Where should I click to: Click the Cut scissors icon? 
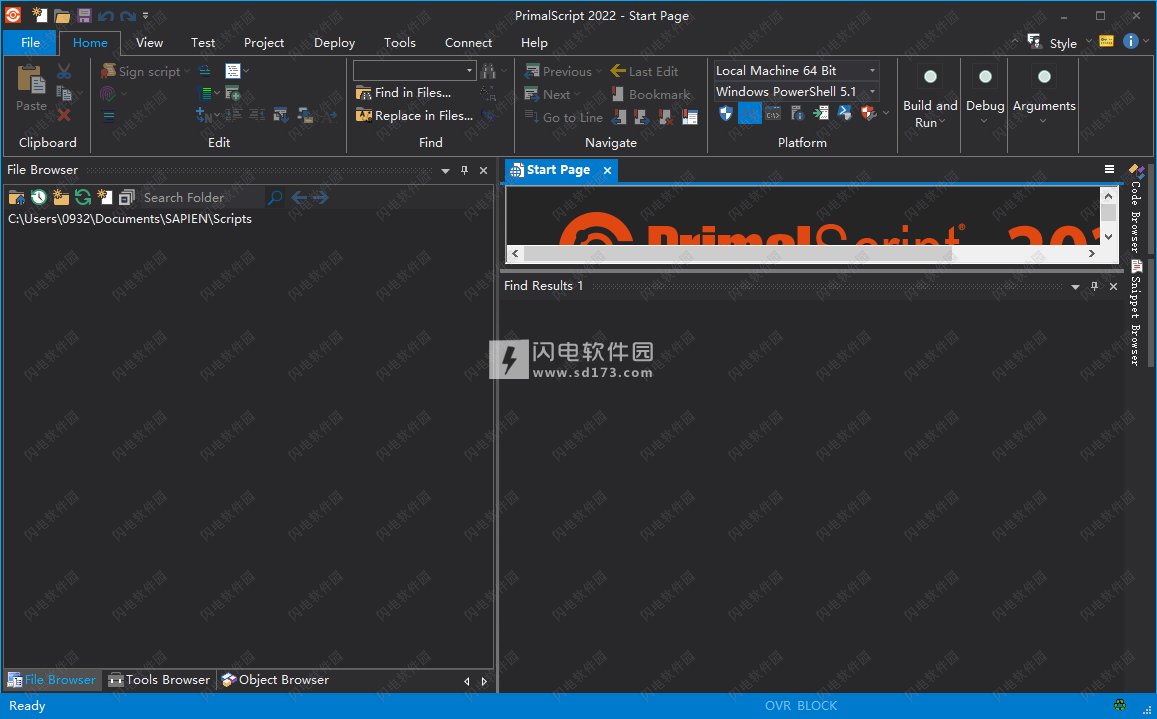[x=64, y=72]
